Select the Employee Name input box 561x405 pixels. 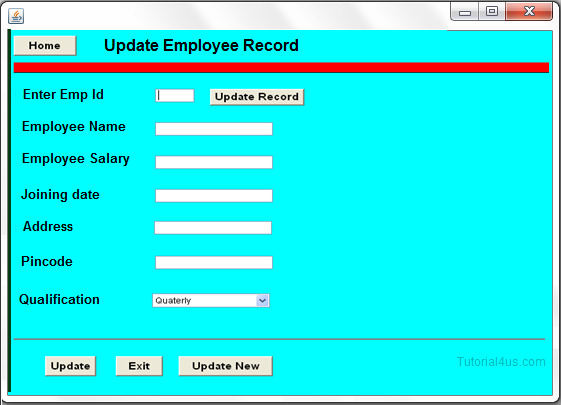tap(214, 129)
